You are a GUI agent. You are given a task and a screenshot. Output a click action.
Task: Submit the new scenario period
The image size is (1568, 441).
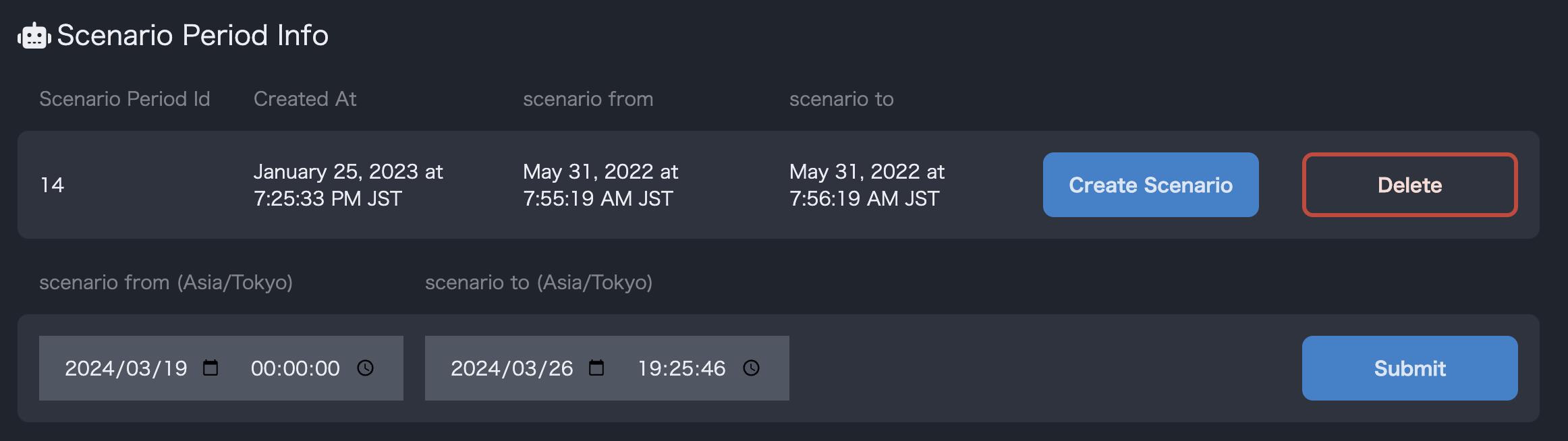1409,368
